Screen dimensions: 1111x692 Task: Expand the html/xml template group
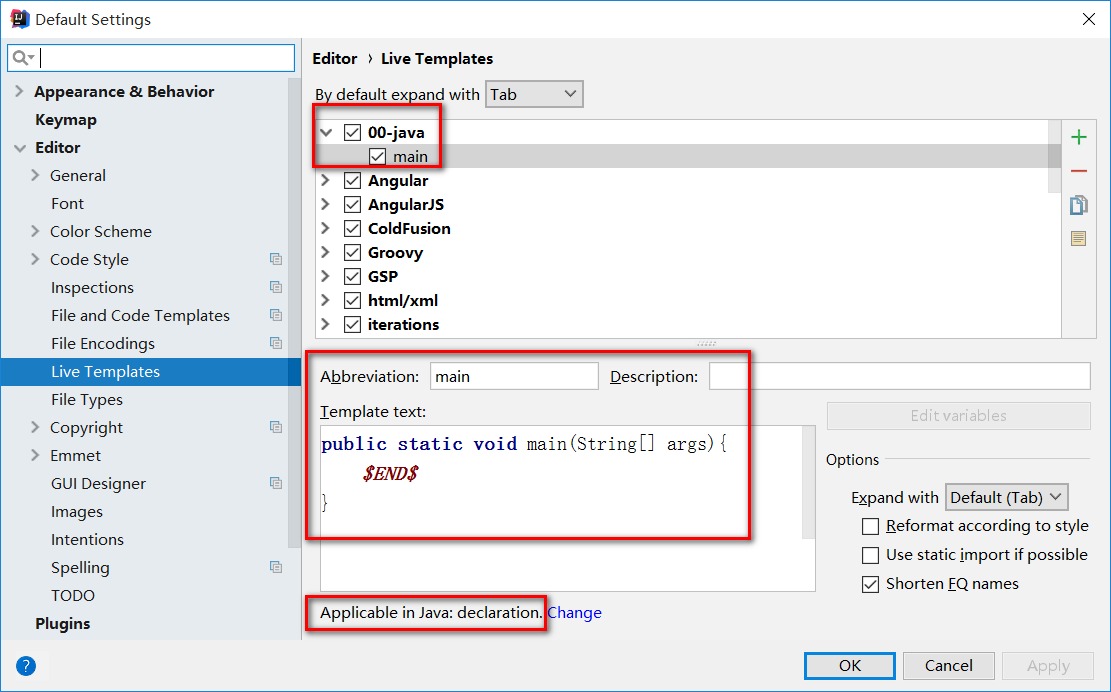pos(325,300)
